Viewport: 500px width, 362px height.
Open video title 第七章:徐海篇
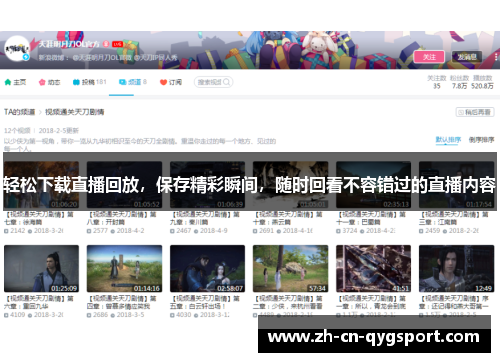coord(38,218)
